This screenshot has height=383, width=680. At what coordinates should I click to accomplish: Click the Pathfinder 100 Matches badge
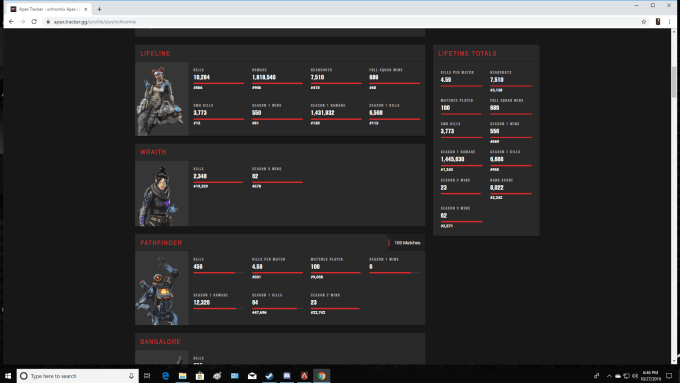(x=405, y=243)
